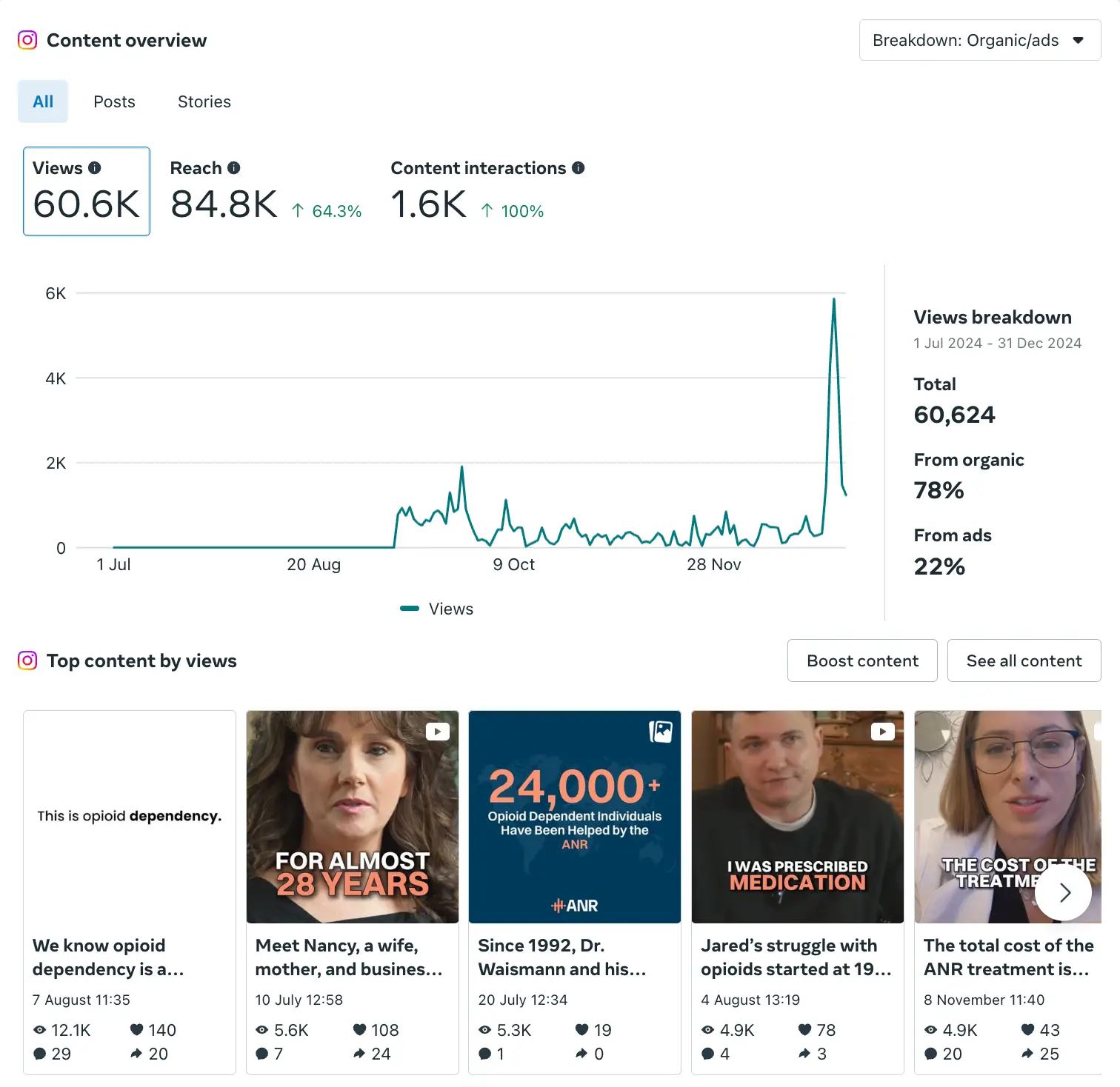Click the video play icon on Nancy's thumbnail
Image resolution: width=1120 pixels, height=1087 pixels.
[438, 732]
